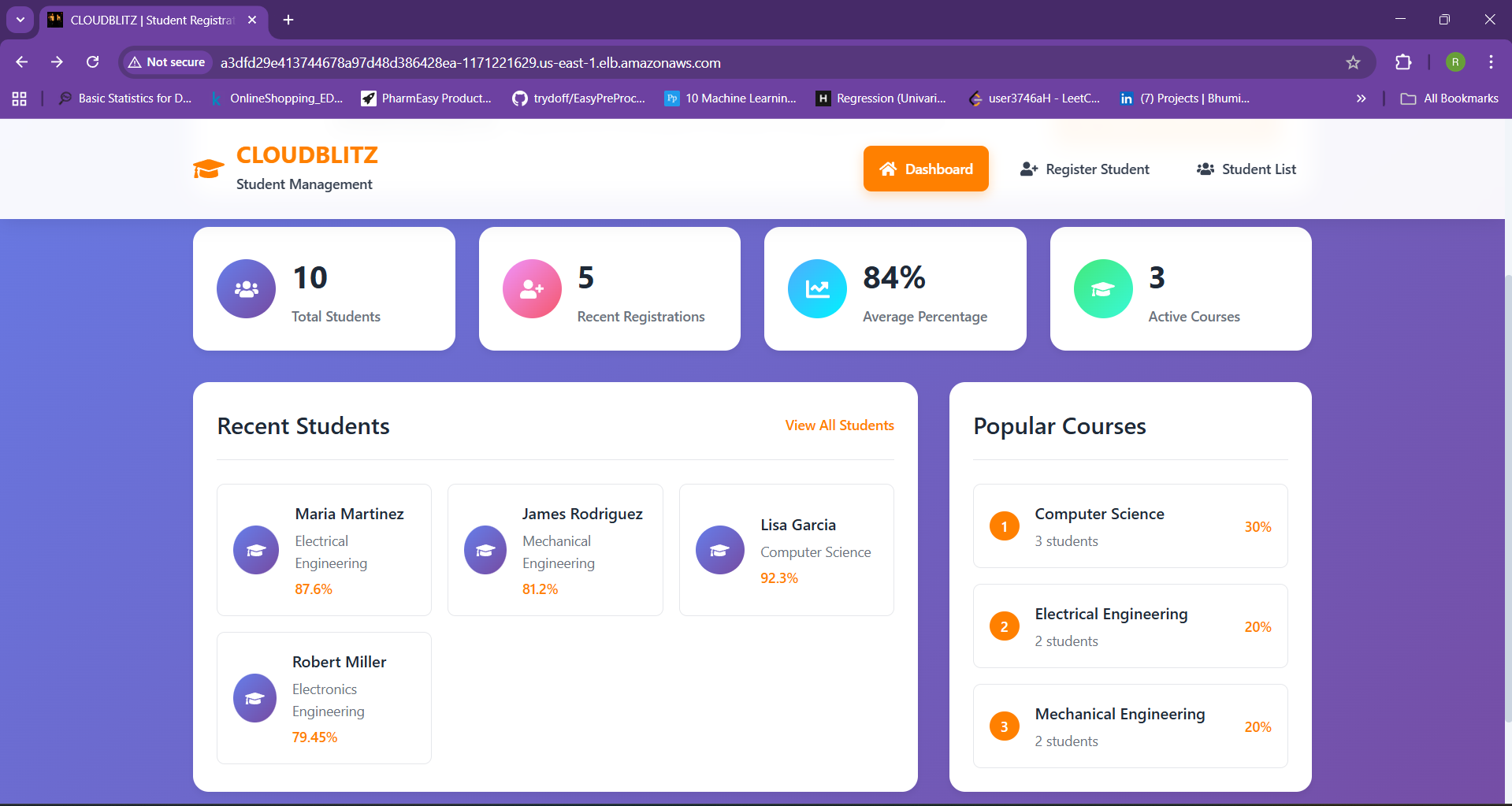Open the tab search dropdown arrow
This screenshot has width=1512, height=806.
point(20,20)
